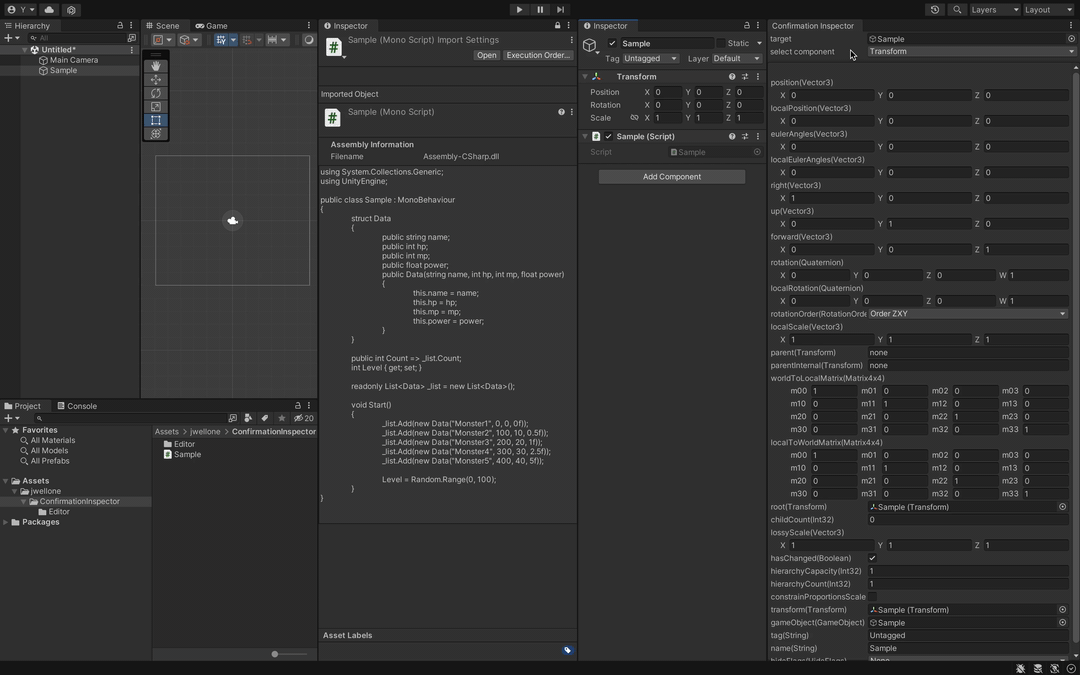Toggle the Static checkbox
The height and width of the screenshot is (675, 1080).
(x=720, y=43)
